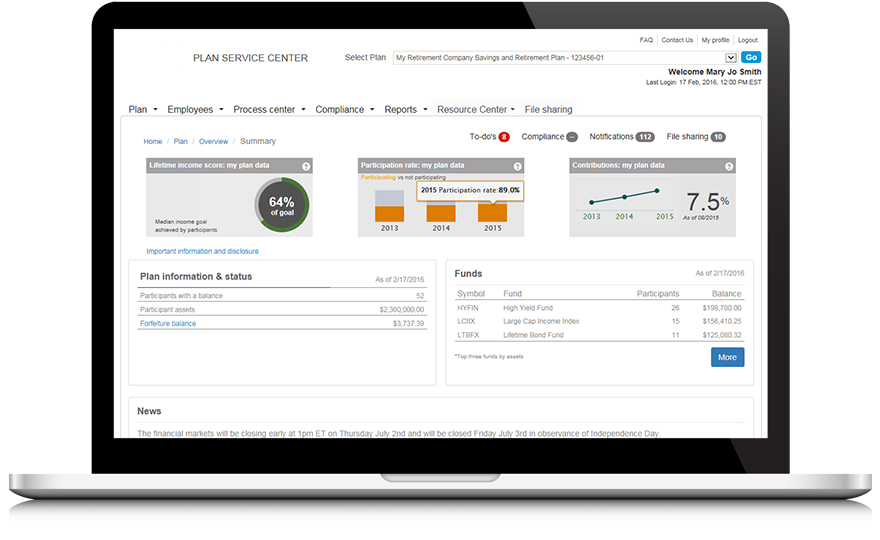Open Important information and disclosure link
This screenshot has width=880, height=540.
(x=202, y=252)
